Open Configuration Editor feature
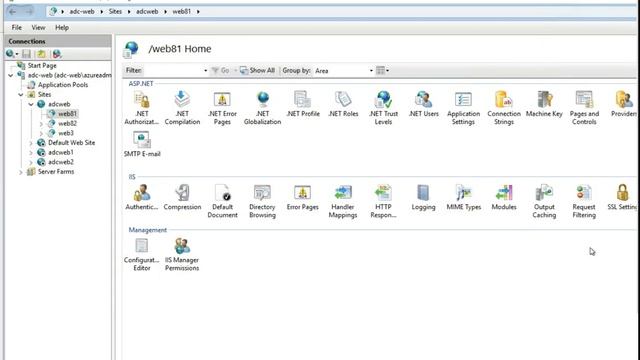 [x=142, y=254]
